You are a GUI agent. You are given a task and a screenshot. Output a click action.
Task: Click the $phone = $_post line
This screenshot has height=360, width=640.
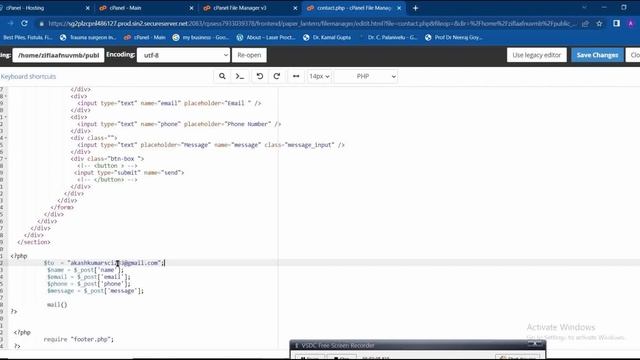point(89,284)
